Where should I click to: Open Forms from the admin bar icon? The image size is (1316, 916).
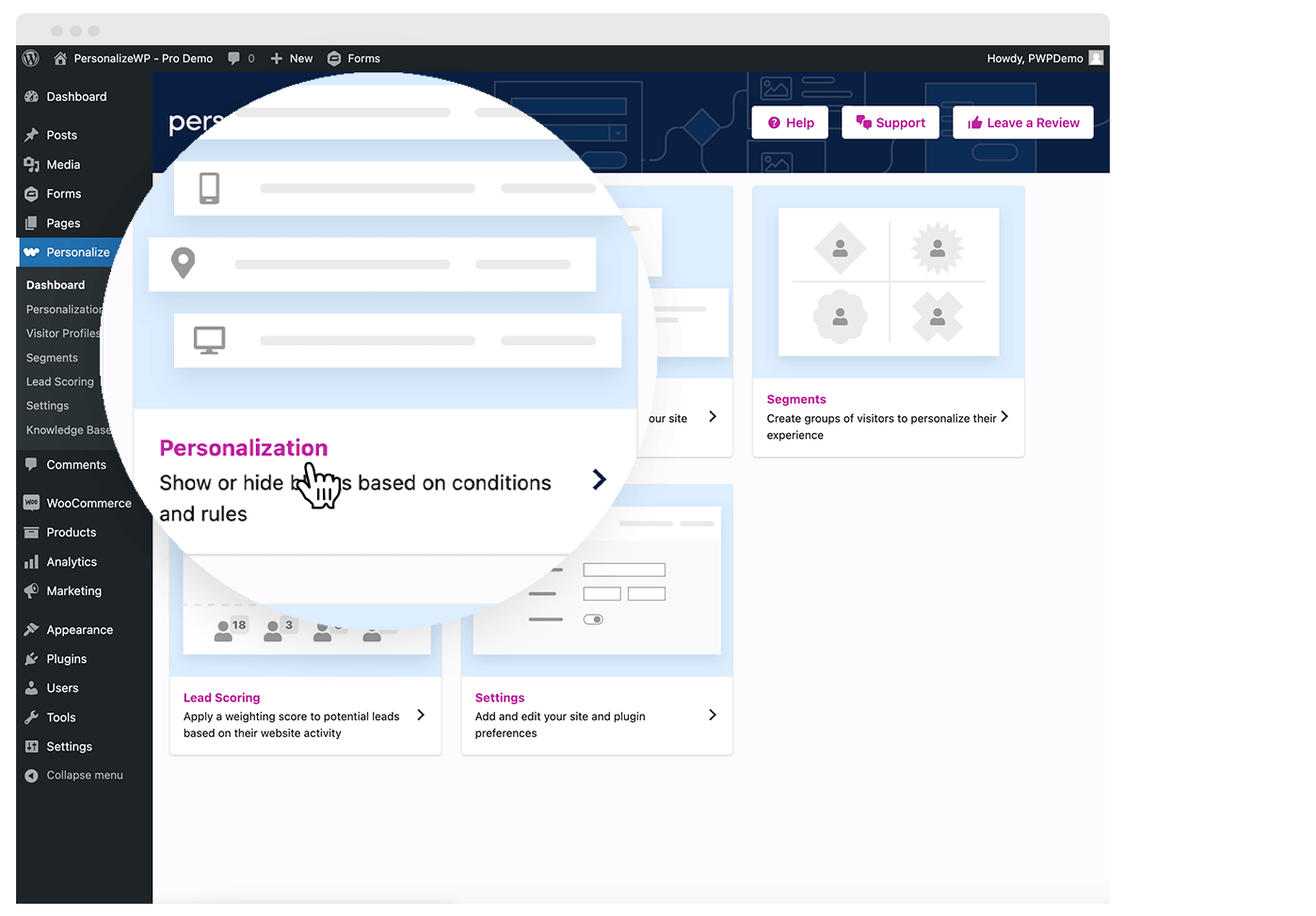click(335, 58)
